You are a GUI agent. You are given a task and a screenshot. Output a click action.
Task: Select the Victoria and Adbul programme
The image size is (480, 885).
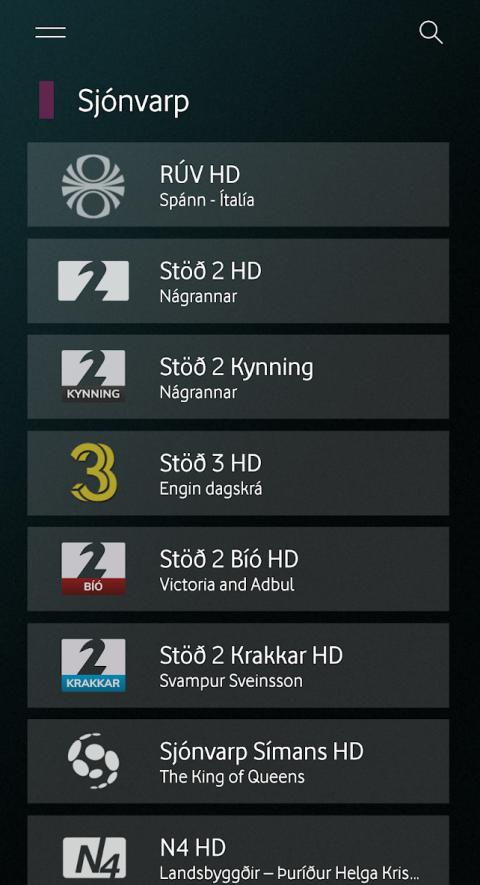tap(227, 584)
